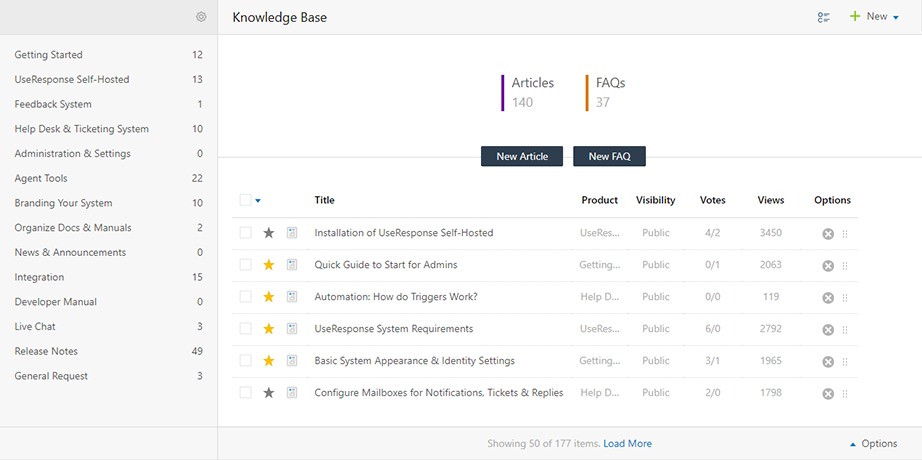Open the bulk selection dropdown arrow
Screen dimensions: 922x460
click(258, 201)
